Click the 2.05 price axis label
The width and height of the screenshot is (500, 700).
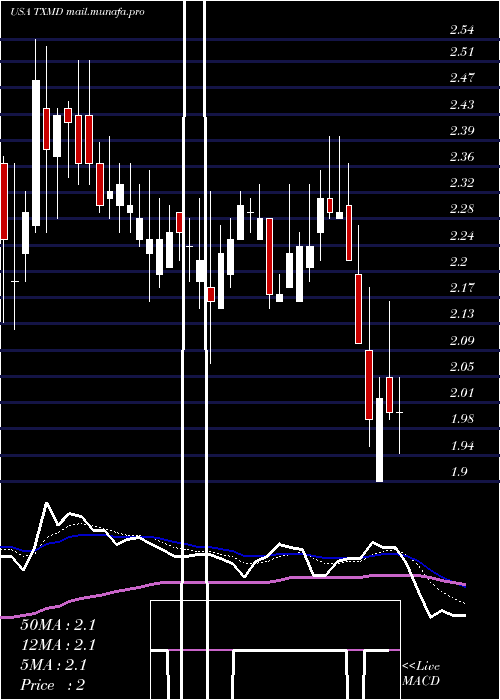coord(462,367)
